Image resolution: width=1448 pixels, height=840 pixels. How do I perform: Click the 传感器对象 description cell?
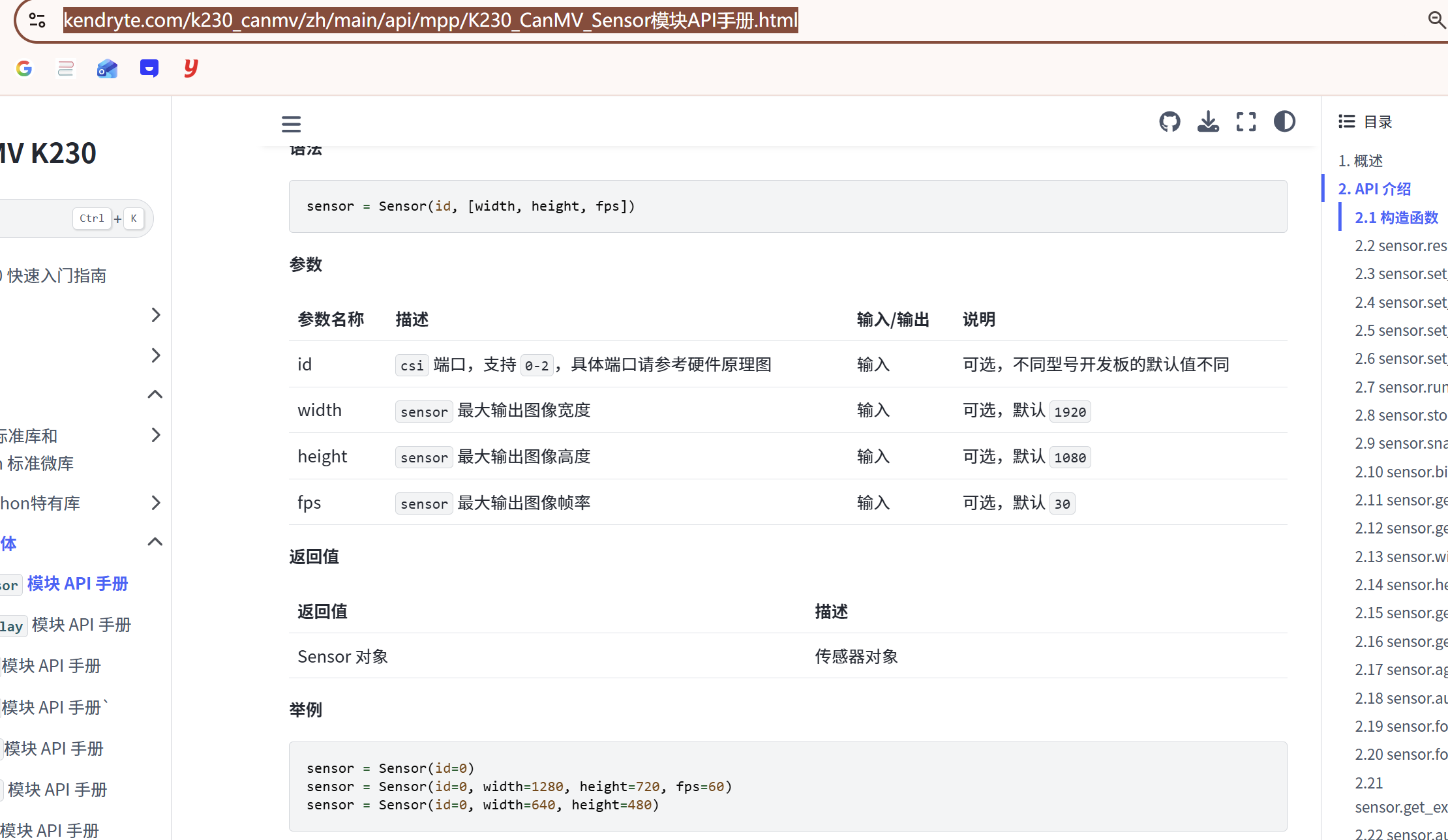856,657
